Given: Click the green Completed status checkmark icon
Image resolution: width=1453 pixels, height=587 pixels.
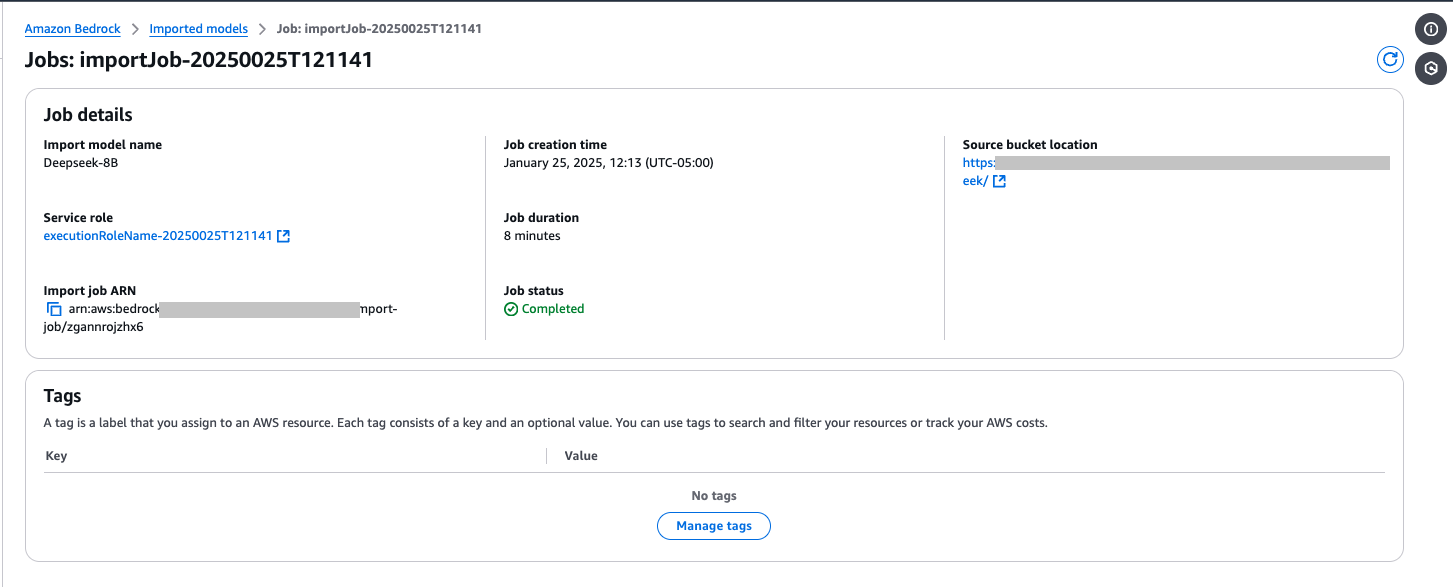Looking at the screenshot, I should tap(511, 309).
